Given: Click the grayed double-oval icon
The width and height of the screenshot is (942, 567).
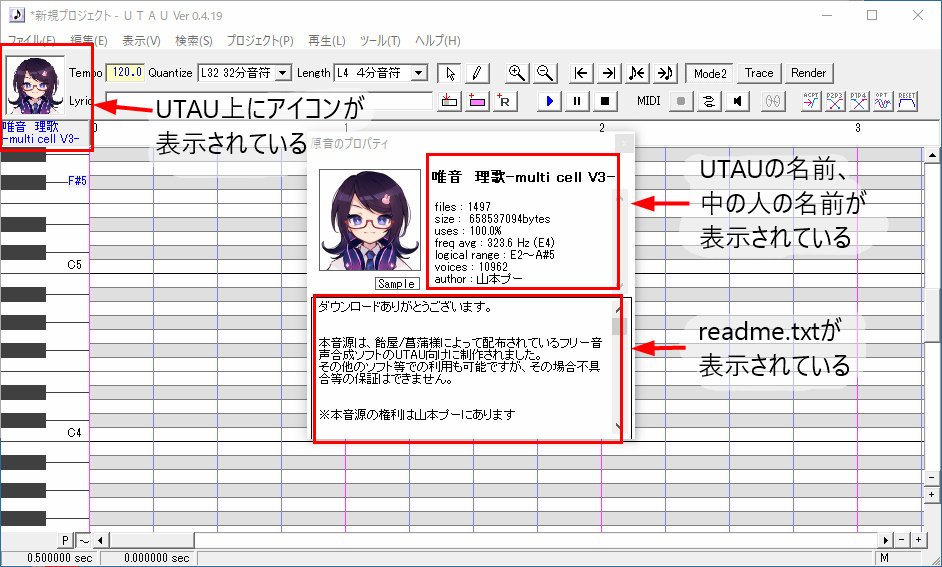Looking at the screenshot, I should (x=773, y=101).
